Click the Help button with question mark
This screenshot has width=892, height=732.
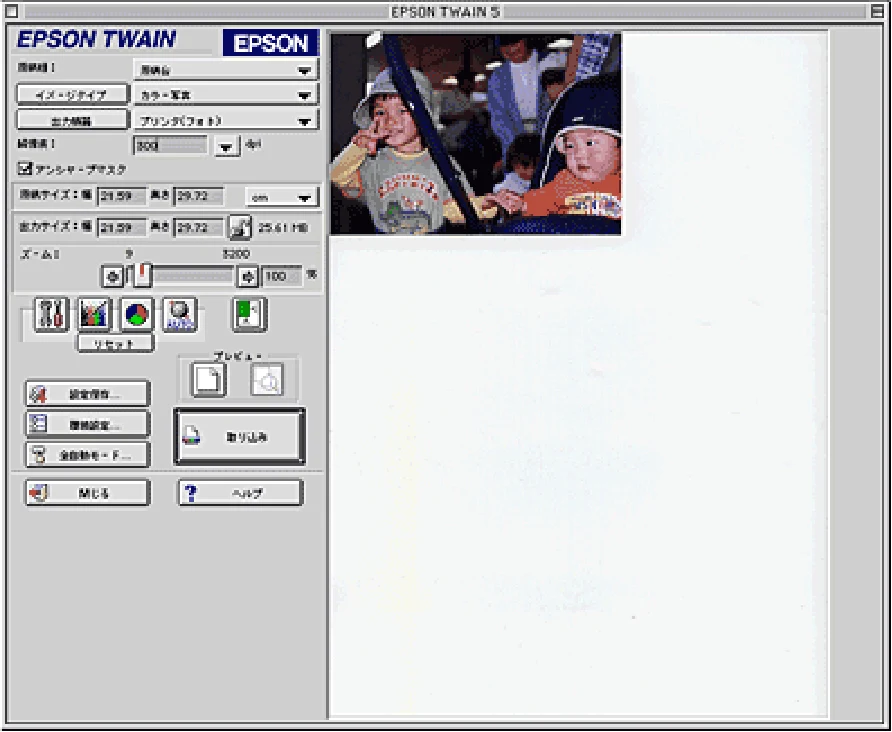point(241,493)
